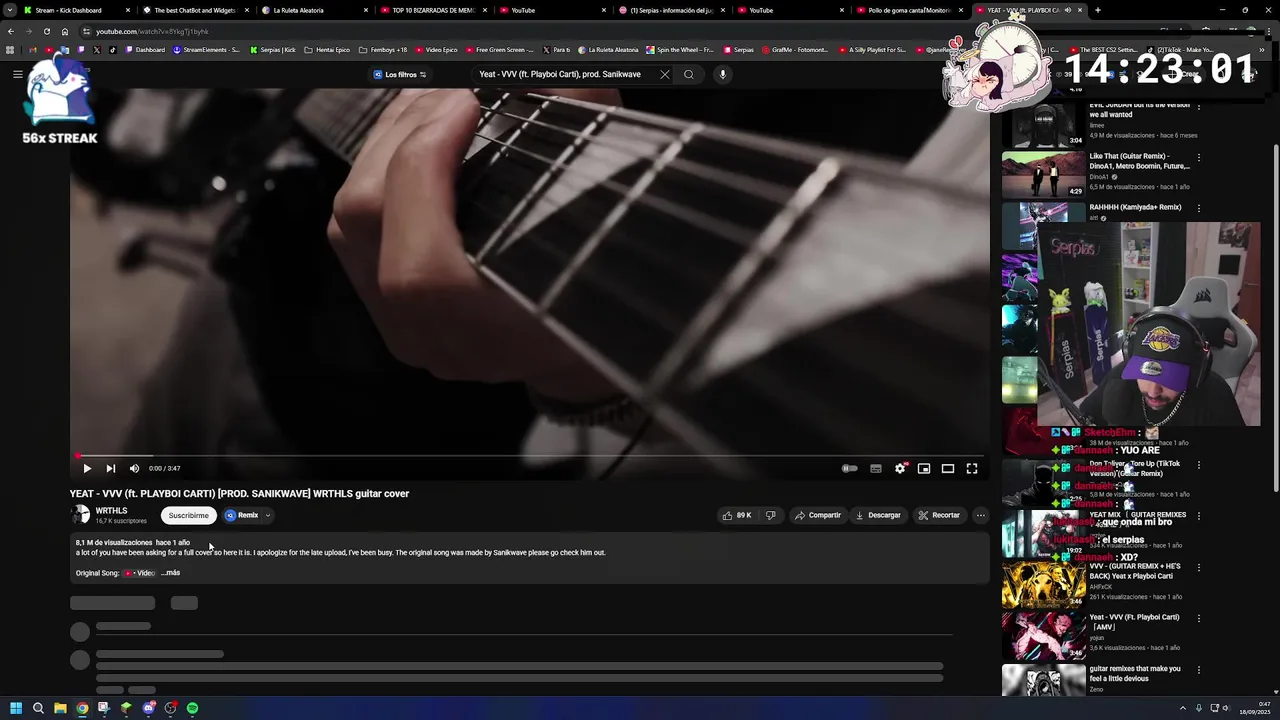Open StreamElements bookmark
The image size is (1280, 720).
tap(207, 49)
